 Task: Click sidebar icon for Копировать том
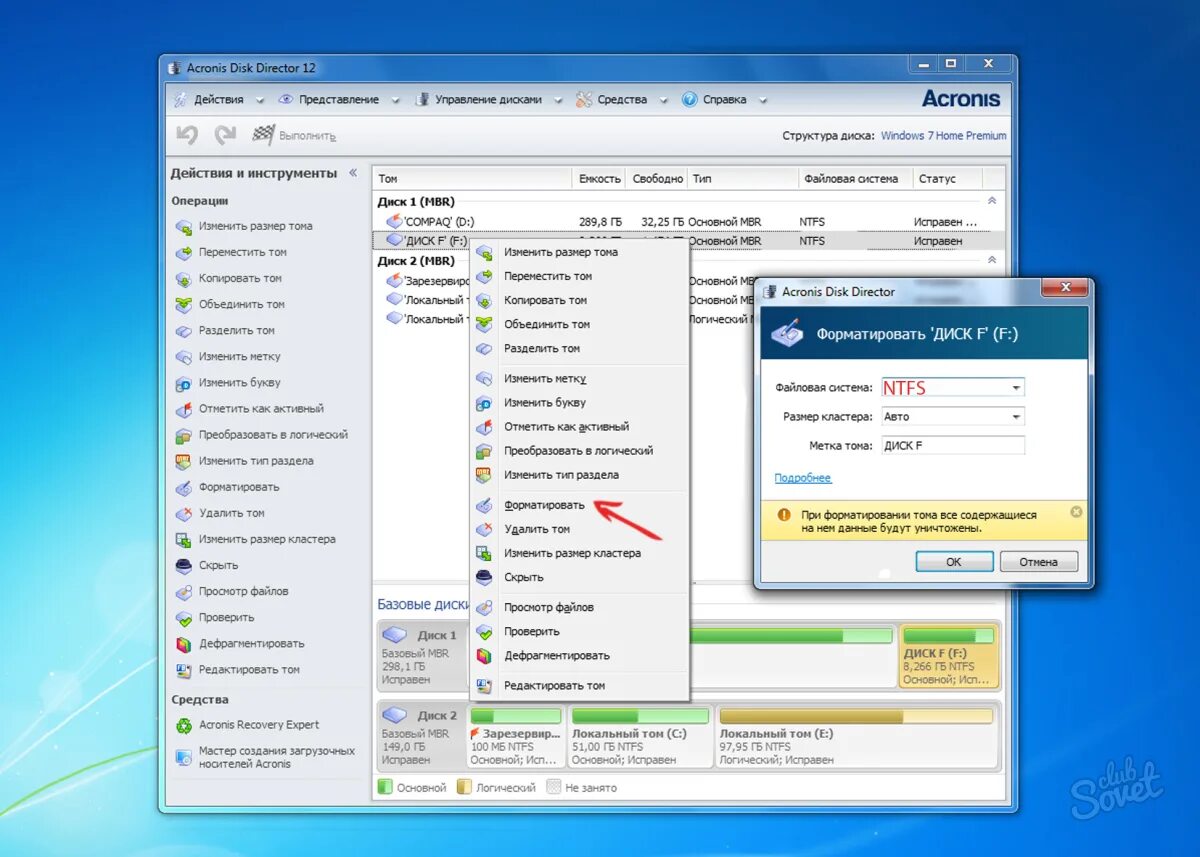[183, 279]
